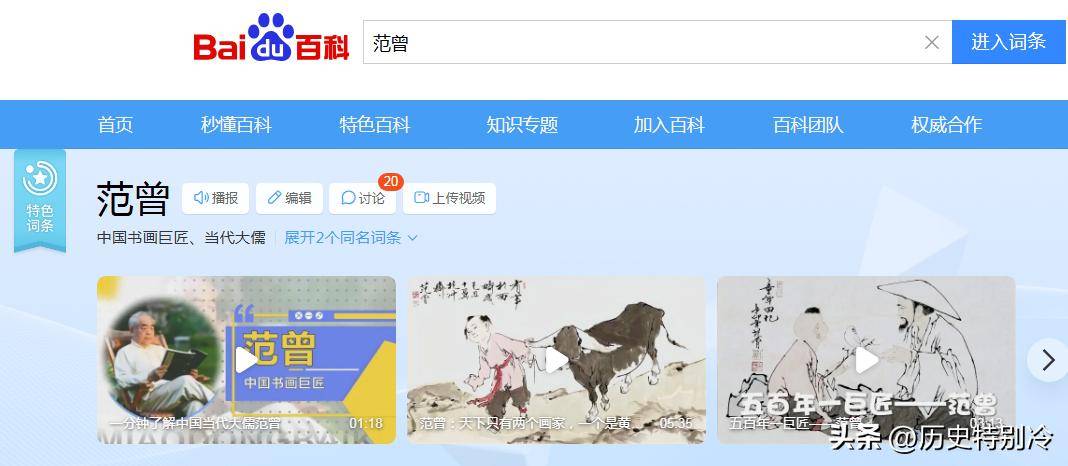Click the 进入词条 button
Image resolution: width=1068 pixels, height=466 pixels.
[x=1009, y=42]
